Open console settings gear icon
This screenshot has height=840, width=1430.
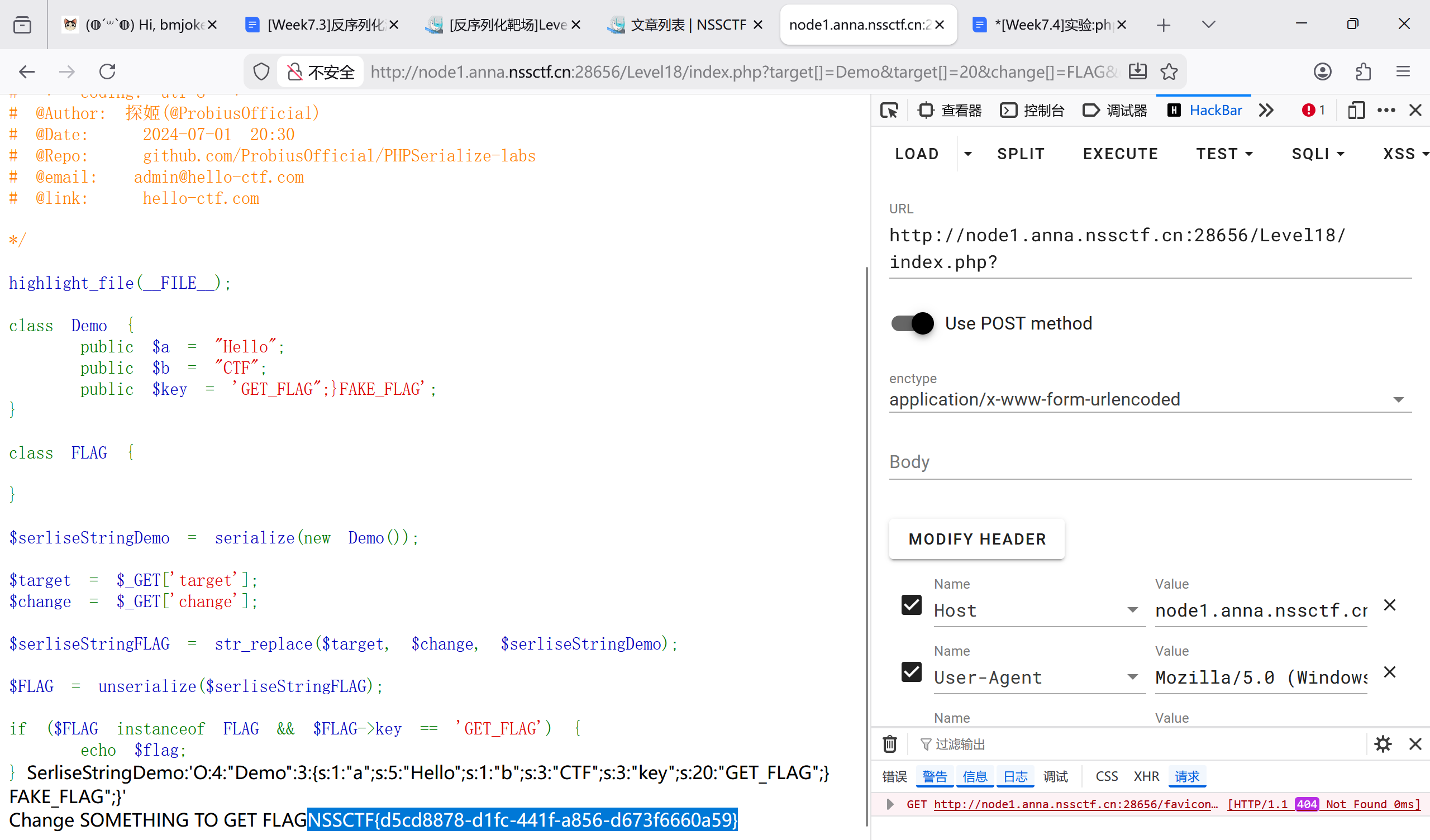(1383, 743)
